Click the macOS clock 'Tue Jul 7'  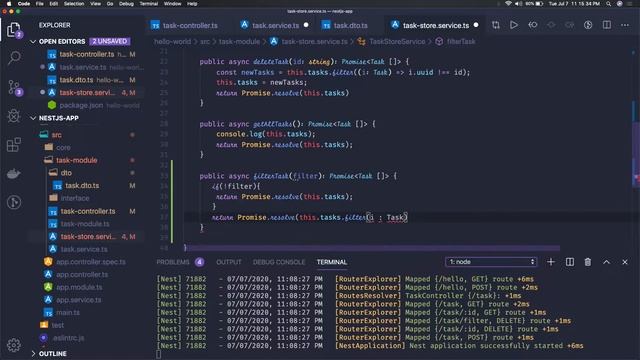(574, 4)
